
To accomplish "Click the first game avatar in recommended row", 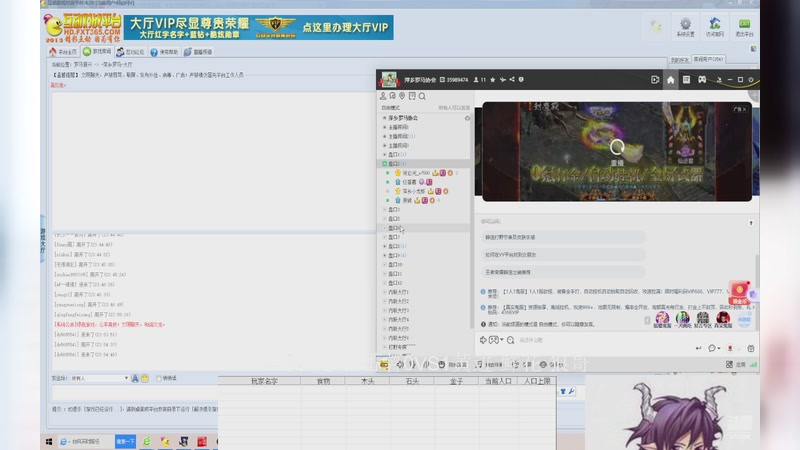I will [x=662, y=318].
